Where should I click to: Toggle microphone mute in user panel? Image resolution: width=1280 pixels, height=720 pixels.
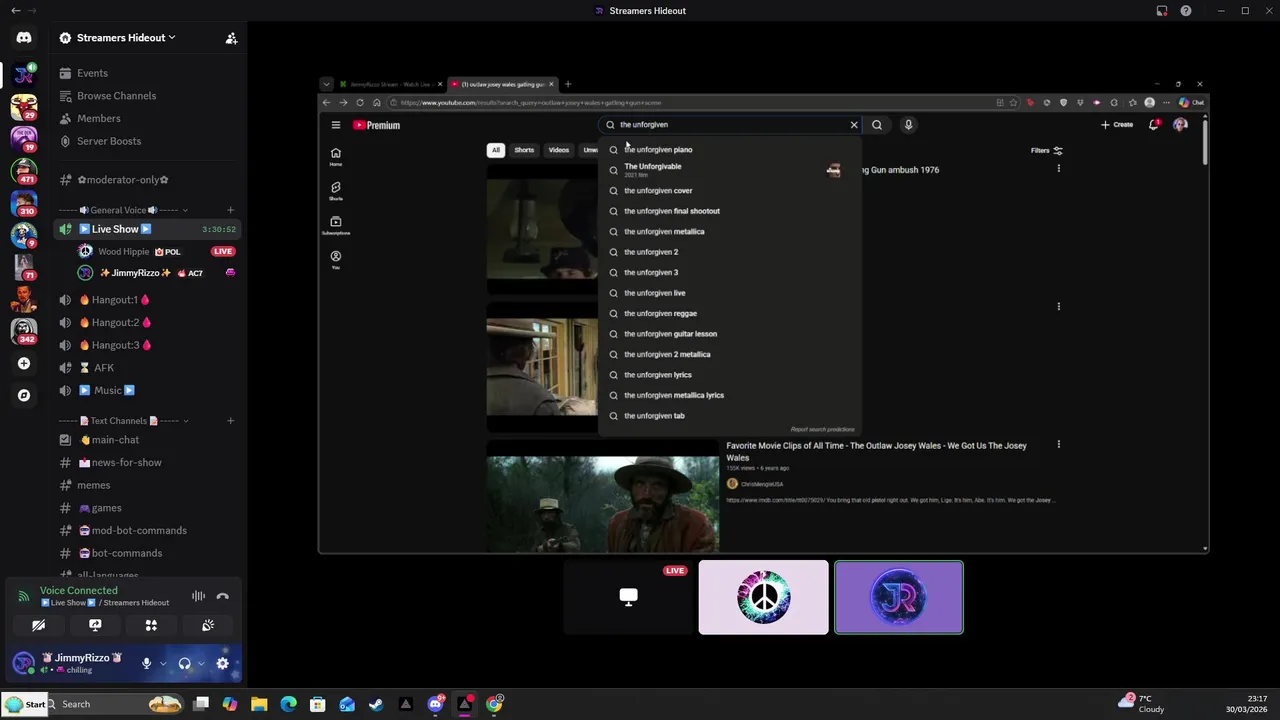146,663
